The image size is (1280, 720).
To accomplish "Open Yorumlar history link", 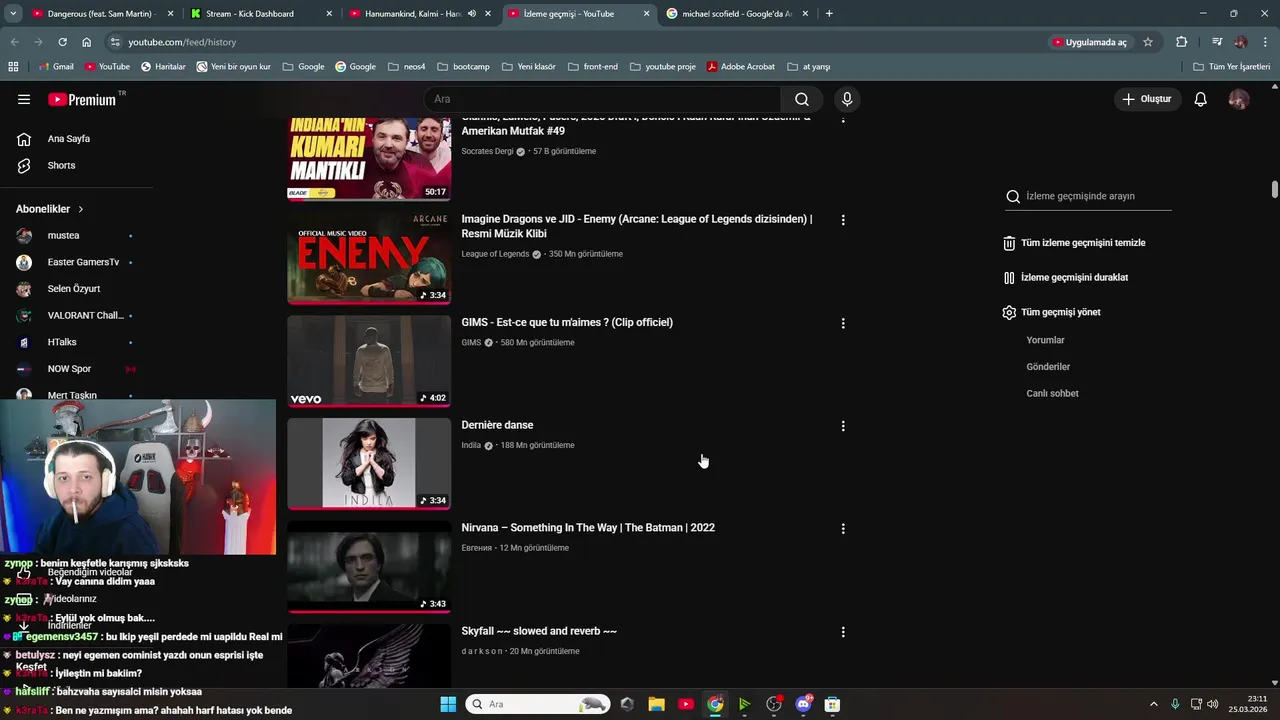I will (1045, 340).
